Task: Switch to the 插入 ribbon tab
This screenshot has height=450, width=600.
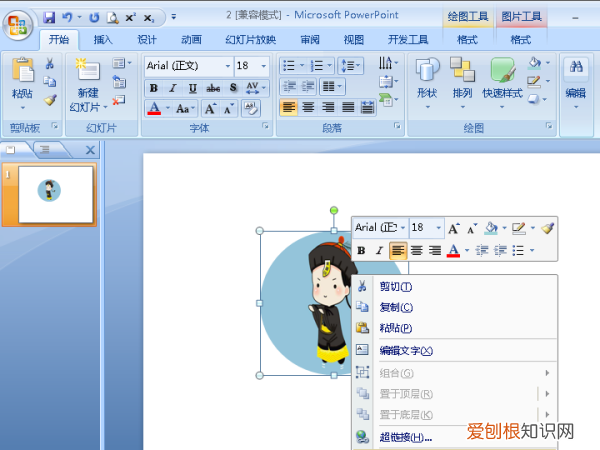Action: point(103,40)
